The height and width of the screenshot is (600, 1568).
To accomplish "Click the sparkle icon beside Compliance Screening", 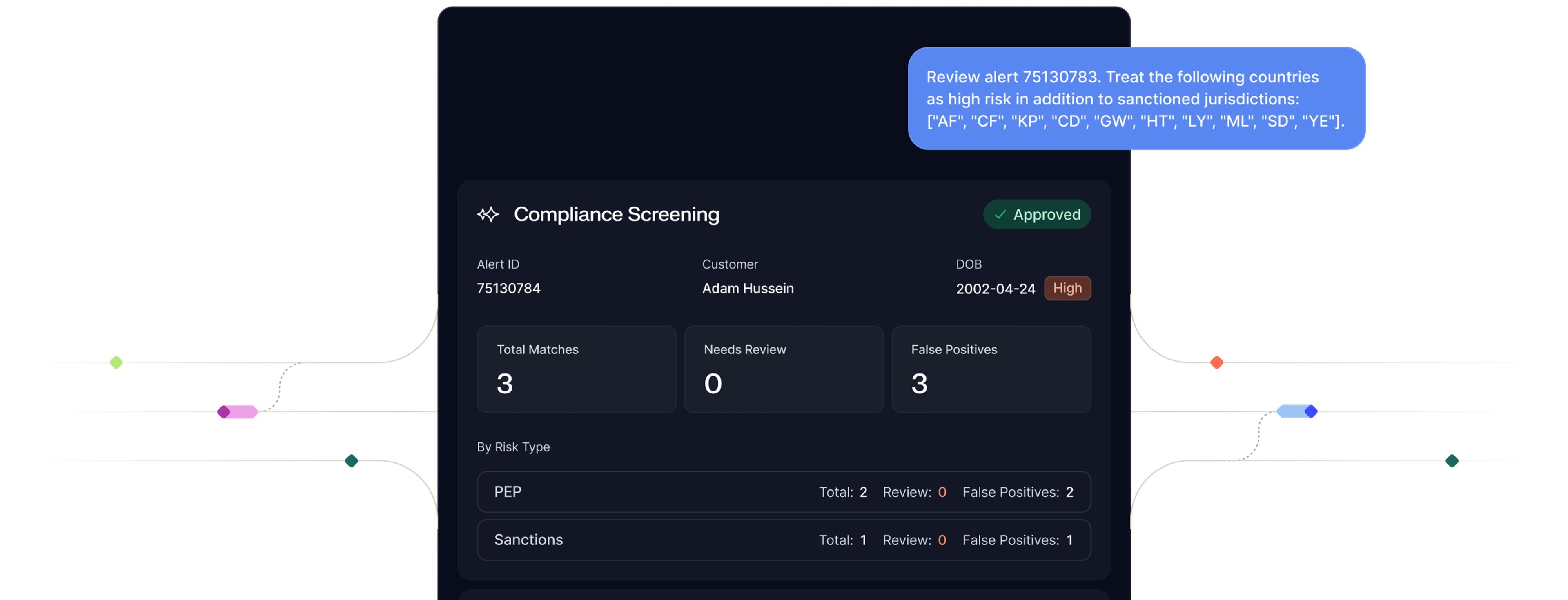I will pyautogui.click(x=488, y=214).
